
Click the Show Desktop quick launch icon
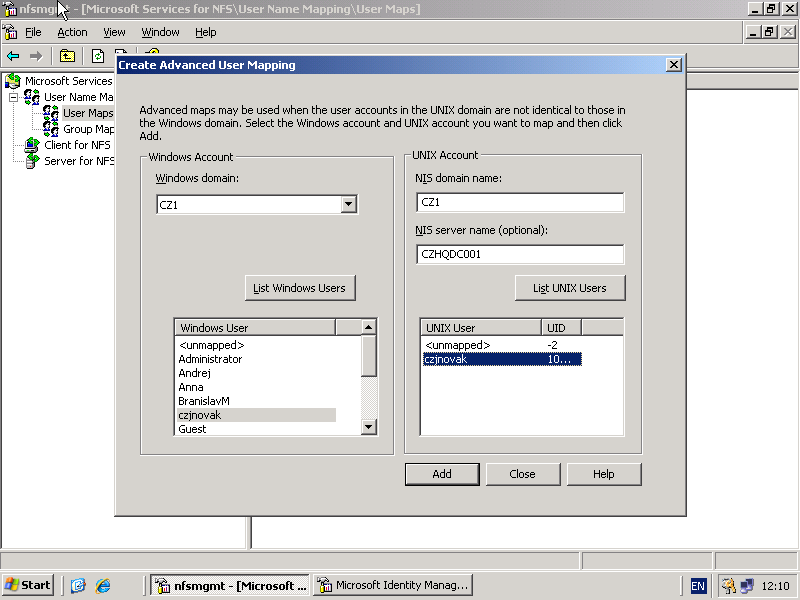pos(78,585)
